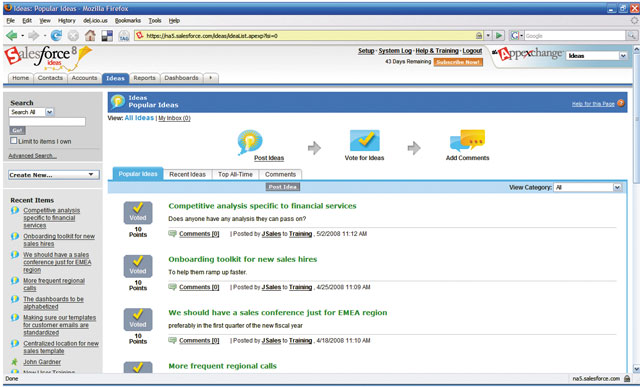Click the green Go arrow beside address bar

tap(499, 36)
